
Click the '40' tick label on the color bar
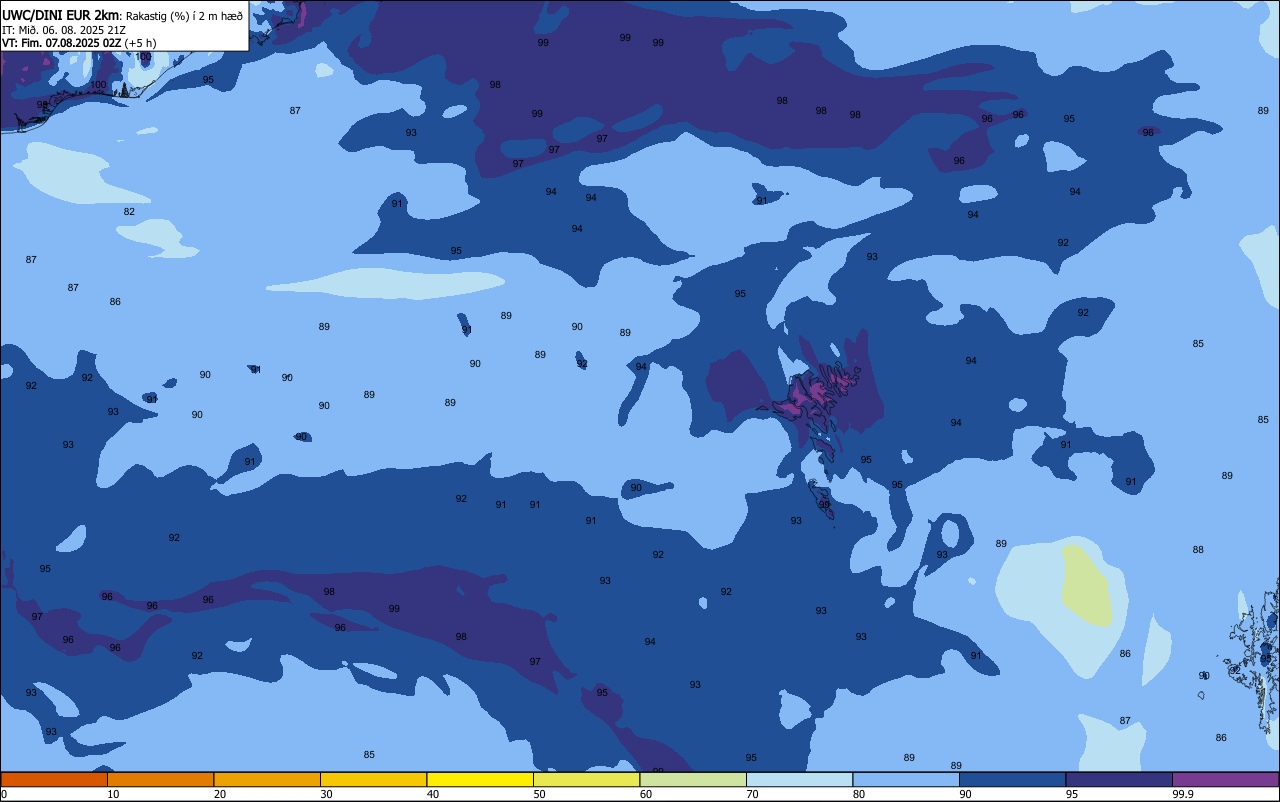pos(433,794)
